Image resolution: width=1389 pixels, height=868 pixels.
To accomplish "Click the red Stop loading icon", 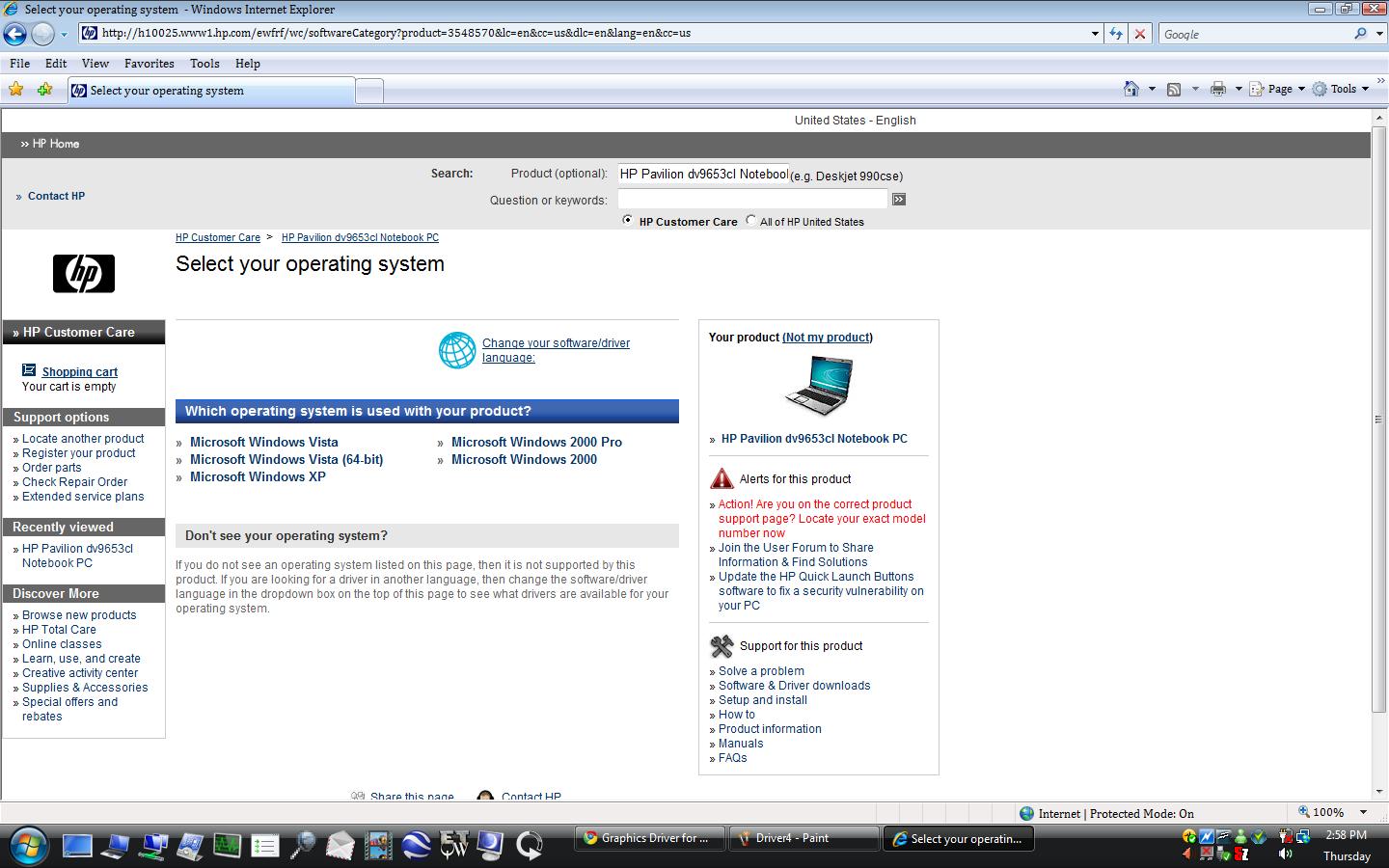I will point(1140,34).
